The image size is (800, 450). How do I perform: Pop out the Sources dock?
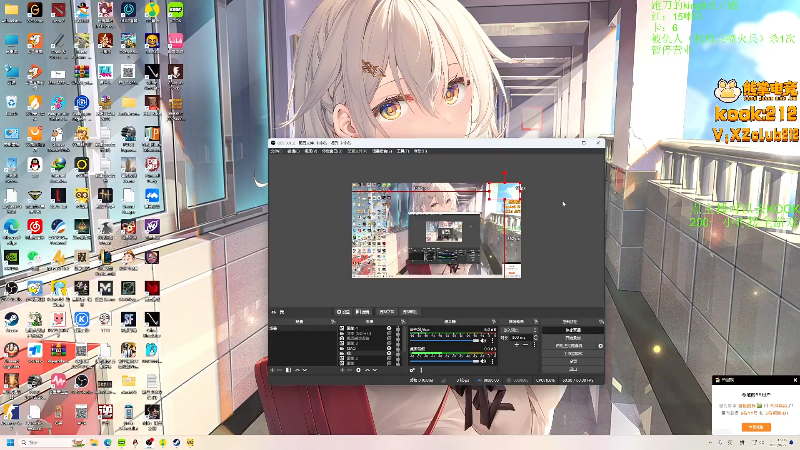403,321
